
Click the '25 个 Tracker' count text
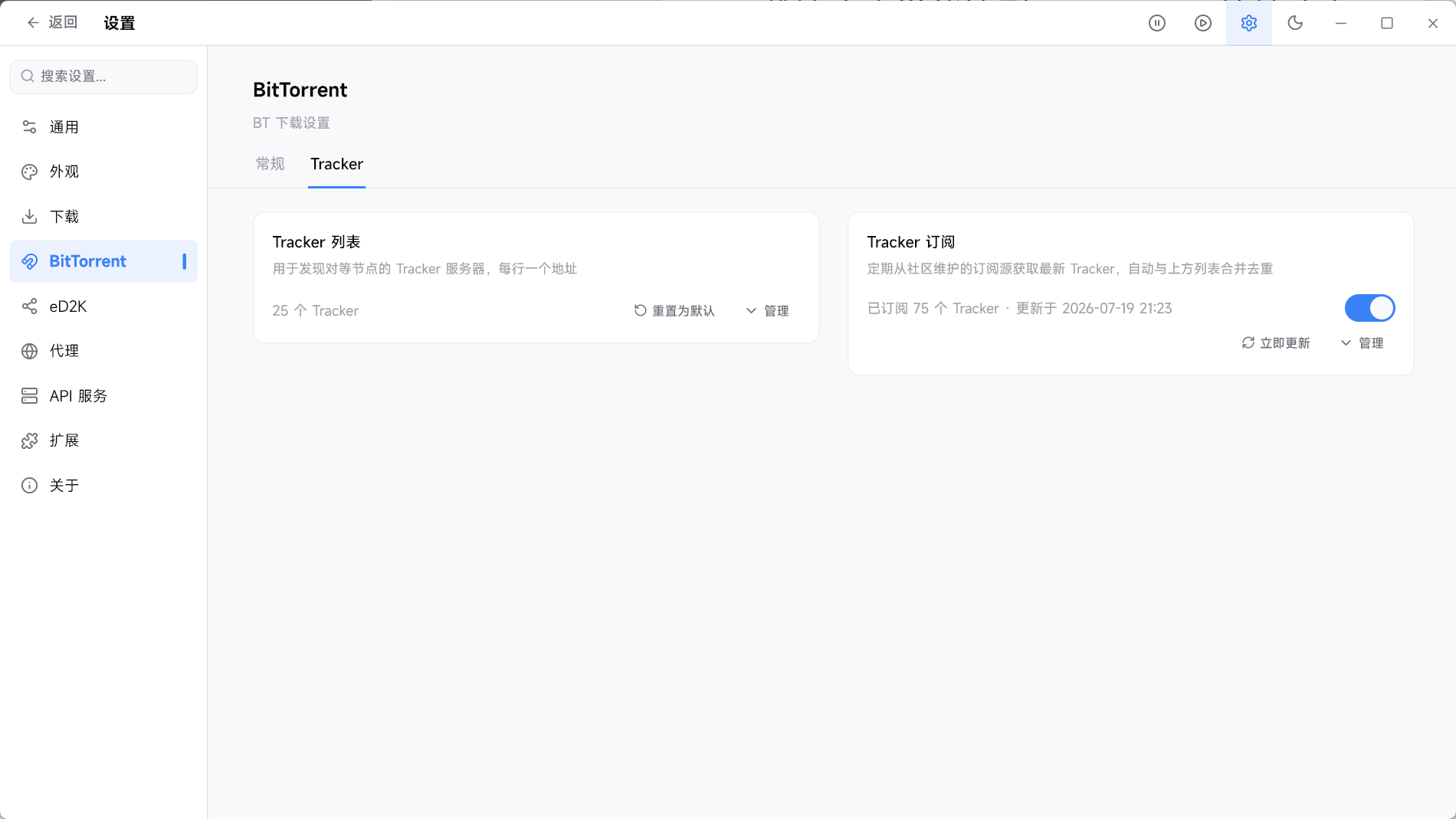click(x=316, y=310)
